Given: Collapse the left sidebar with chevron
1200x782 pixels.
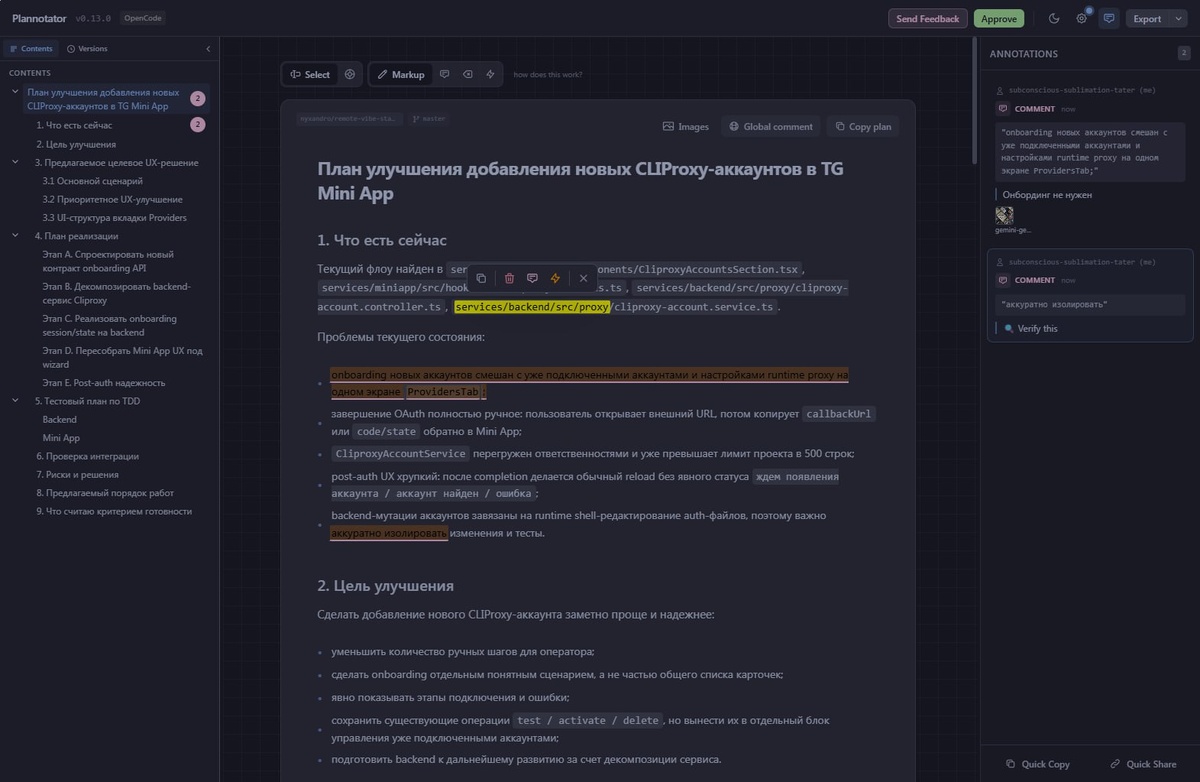Looking at the screenshot, I should click(x=208, y=48).
